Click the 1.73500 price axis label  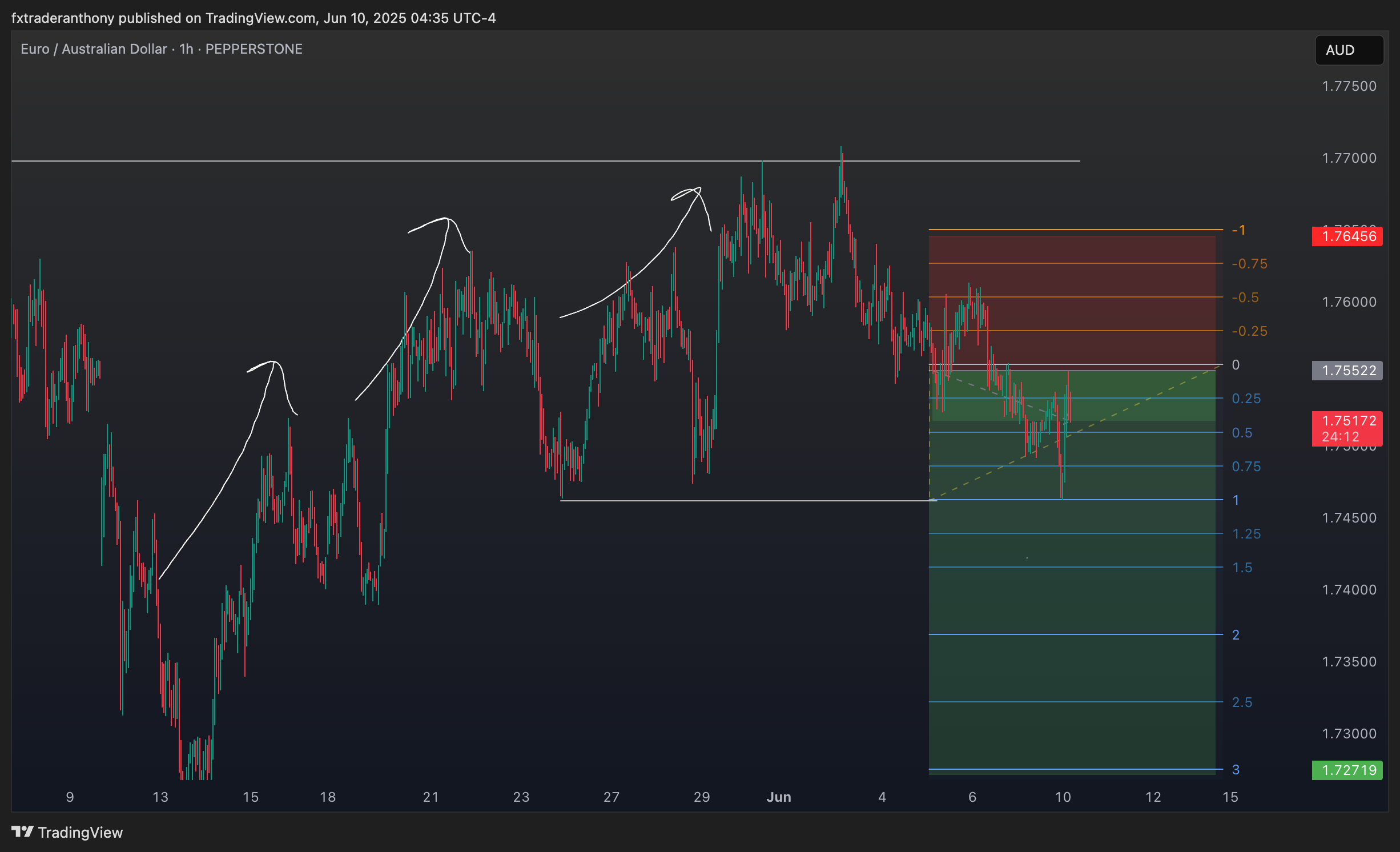pos(1349,662)
